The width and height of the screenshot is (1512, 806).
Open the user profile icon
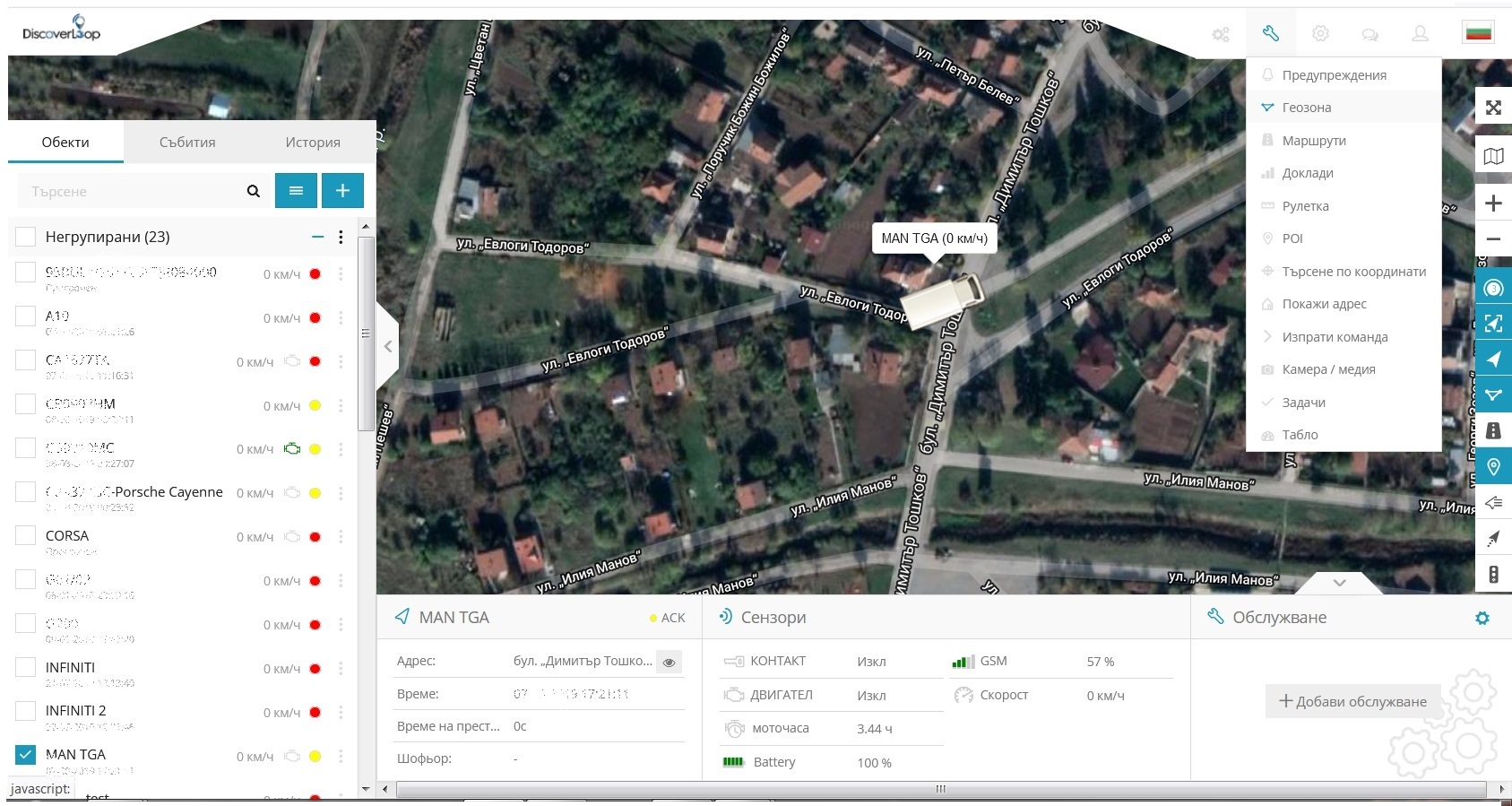point(1420,34)
